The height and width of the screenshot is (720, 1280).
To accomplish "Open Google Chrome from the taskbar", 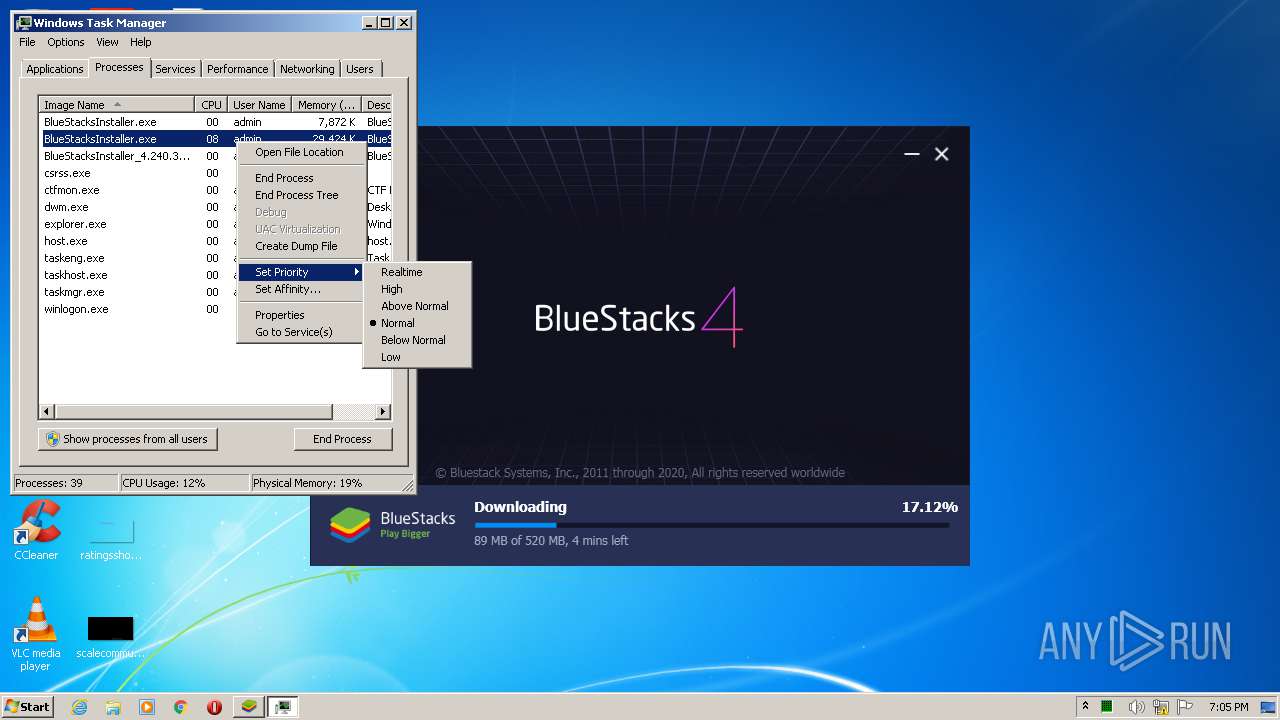I will pos(181,707).
